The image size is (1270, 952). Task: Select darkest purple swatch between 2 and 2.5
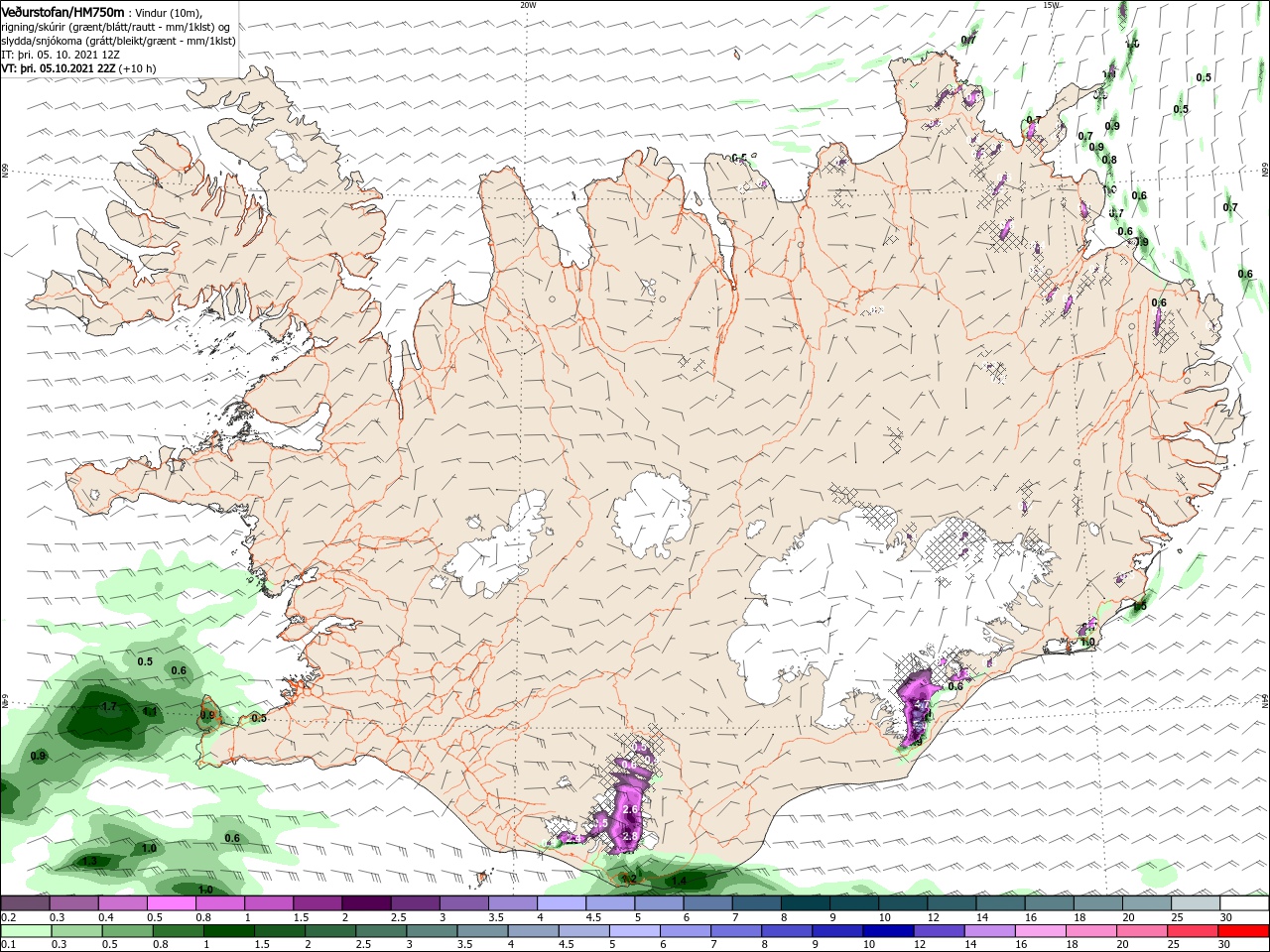[366, 902]
